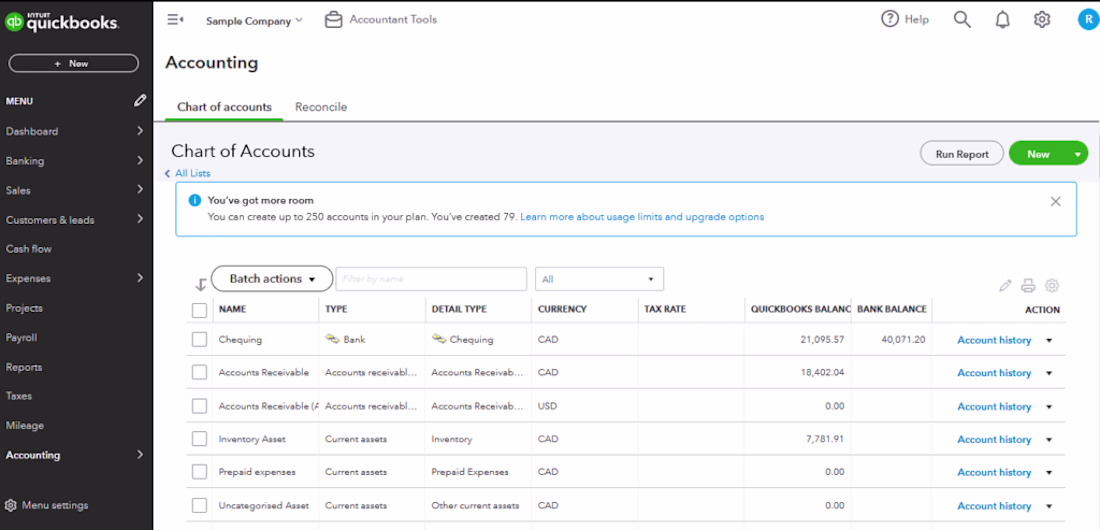Click the Run Report button

pos(961,154)
